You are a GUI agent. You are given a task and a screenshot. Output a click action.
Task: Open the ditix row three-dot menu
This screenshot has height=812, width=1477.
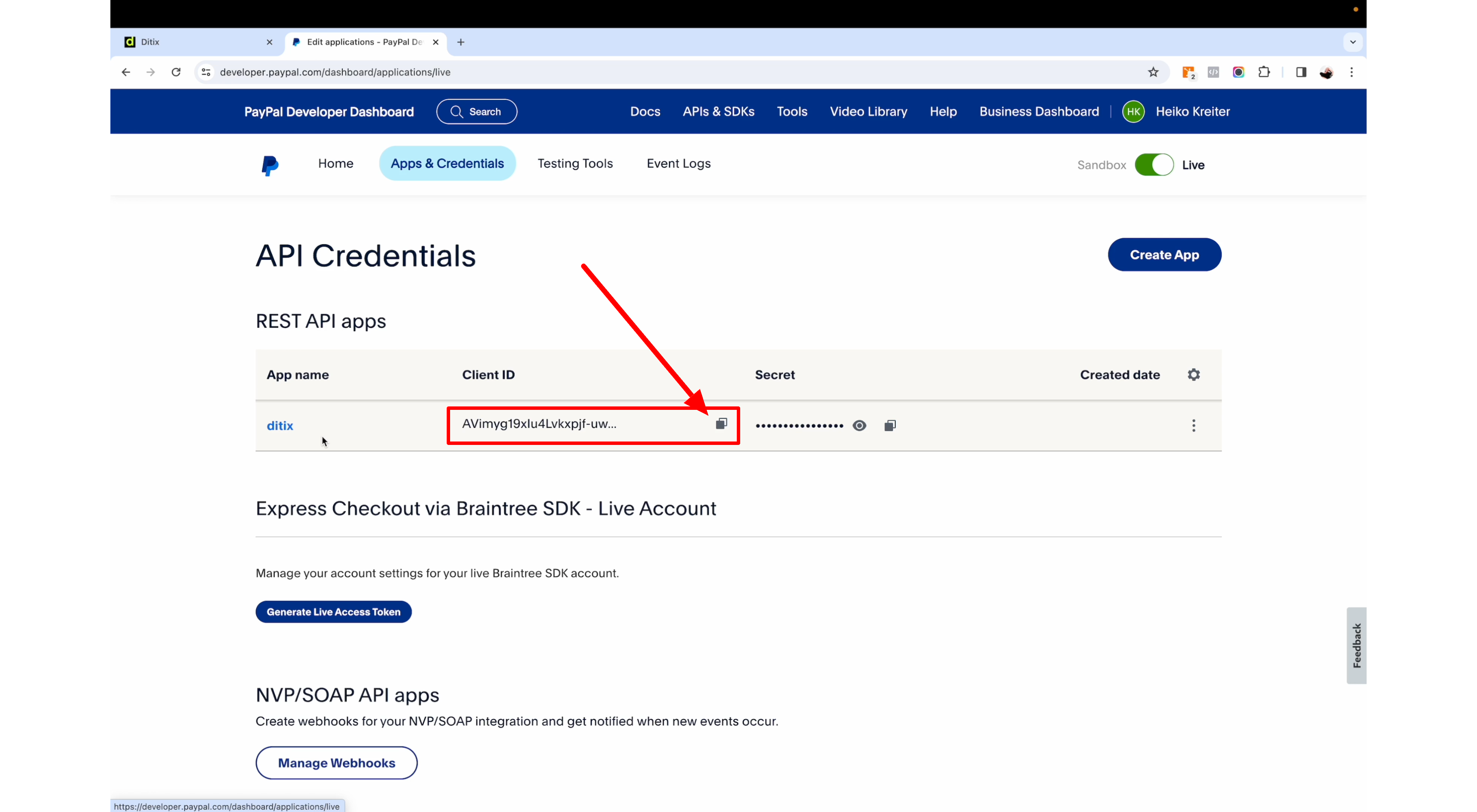click(x=1194, y=426)
